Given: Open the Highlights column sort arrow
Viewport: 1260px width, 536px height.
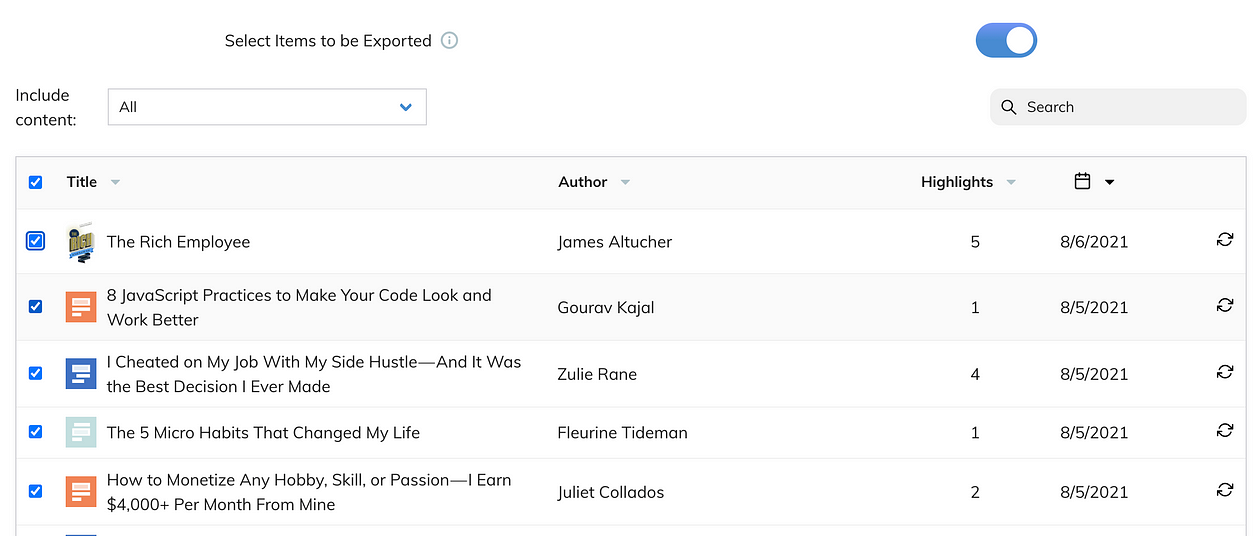Looking at the screenshot, I should point(1011,182).
